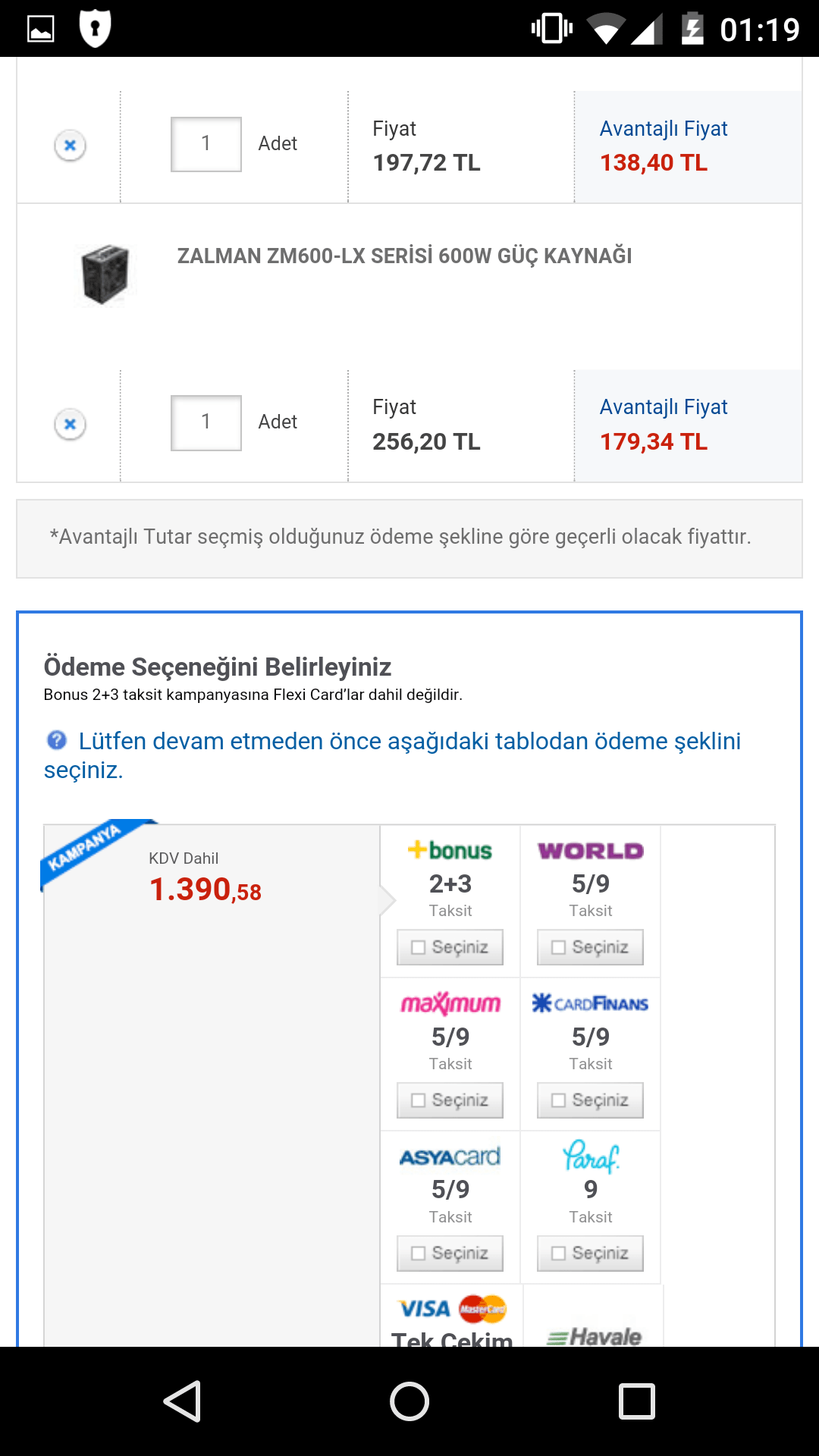
Task: Select Bonus 2+3 Taksit checkbox
Action: coord(450,947)
